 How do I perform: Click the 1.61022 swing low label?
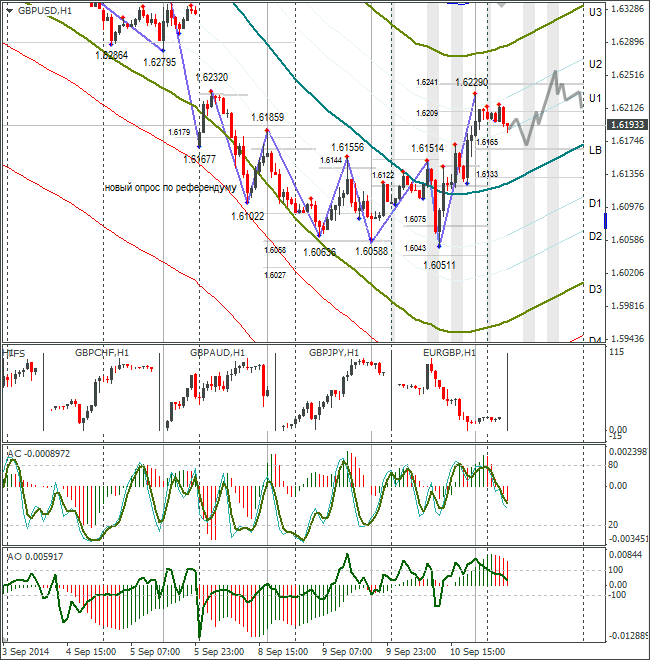pos(248,216)
